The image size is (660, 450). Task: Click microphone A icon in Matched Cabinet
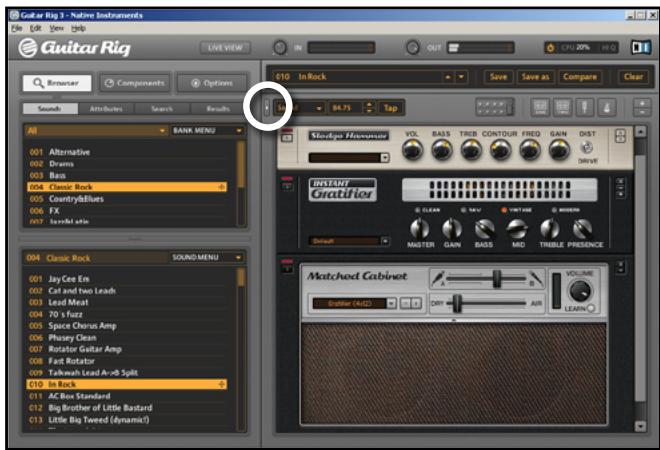(438, 278)
